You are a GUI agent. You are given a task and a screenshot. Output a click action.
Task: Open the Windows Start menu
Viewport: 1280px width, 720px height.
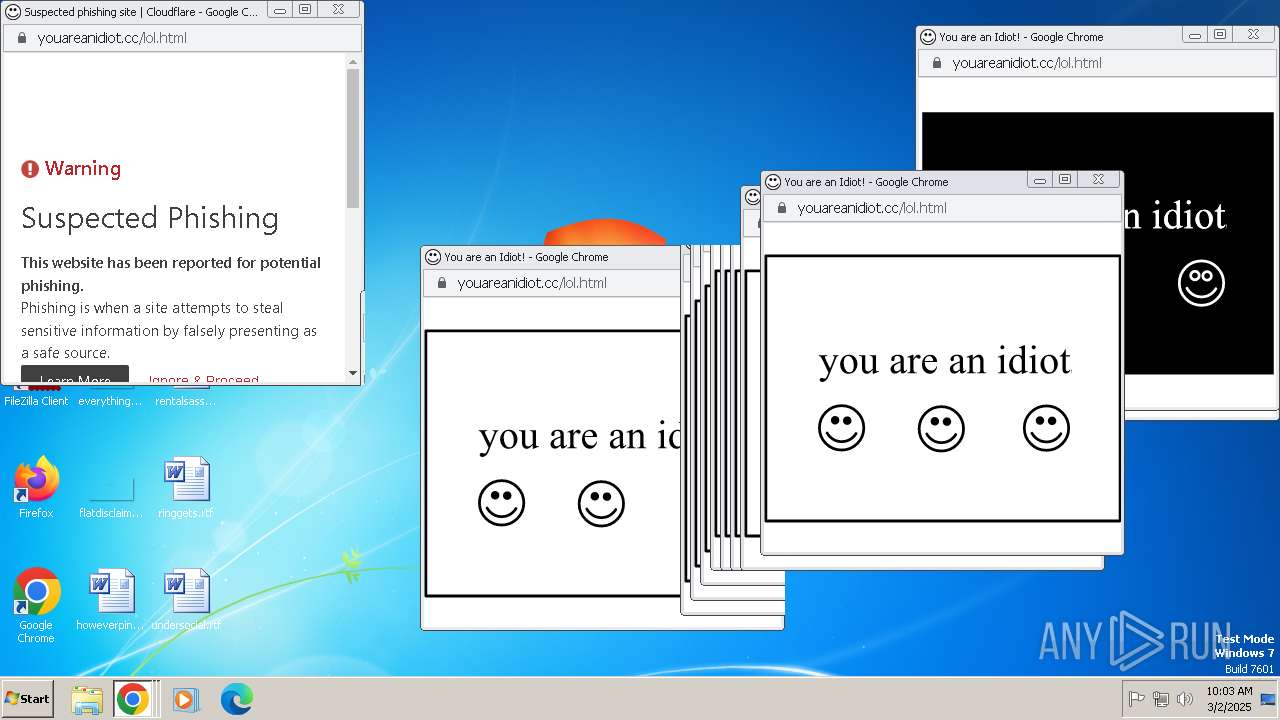point(27,699)
